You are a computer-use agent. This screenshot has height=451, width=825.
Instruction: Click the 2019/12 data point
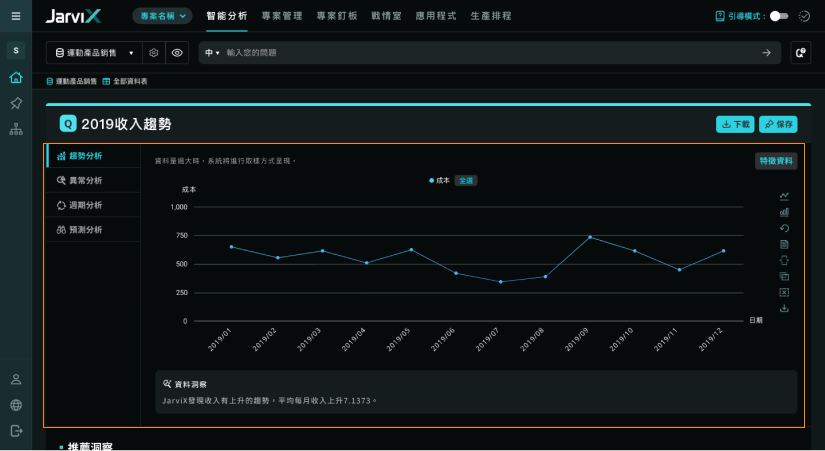coord(723,251)
